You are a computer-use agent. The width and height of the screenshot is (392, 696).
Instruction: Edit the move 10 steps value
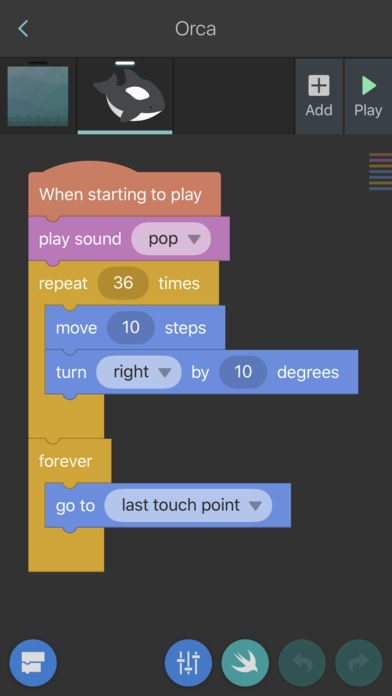(131, 328)
